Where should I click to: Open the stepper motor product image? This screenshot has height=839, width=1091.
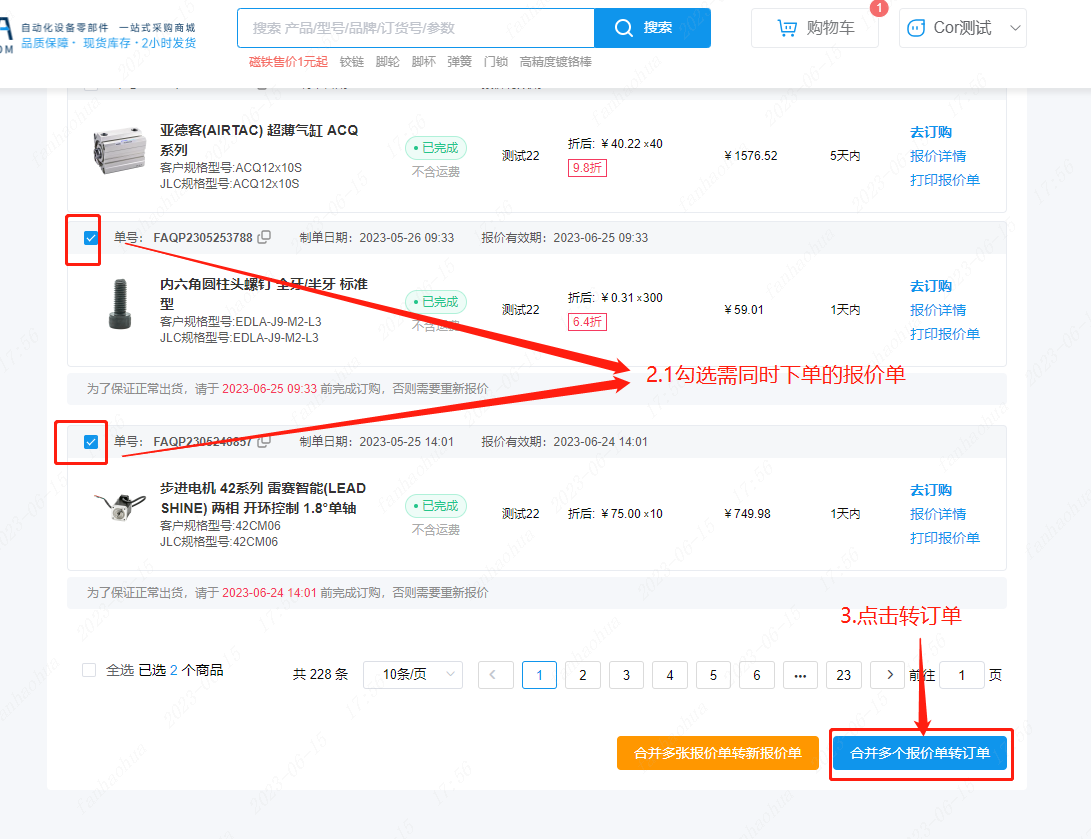click(118, 507)
